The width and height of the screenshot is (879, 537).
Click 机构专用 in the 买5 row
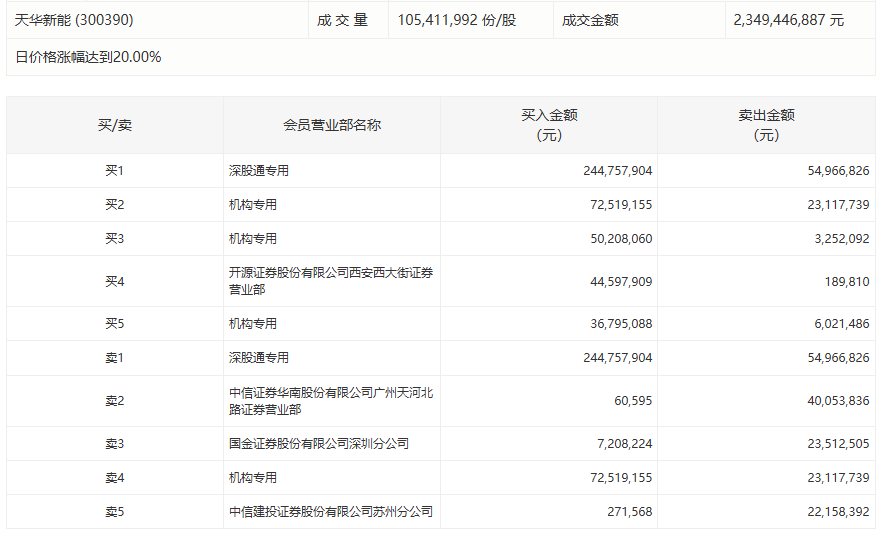pyautogui.click(x=253, y=324)
